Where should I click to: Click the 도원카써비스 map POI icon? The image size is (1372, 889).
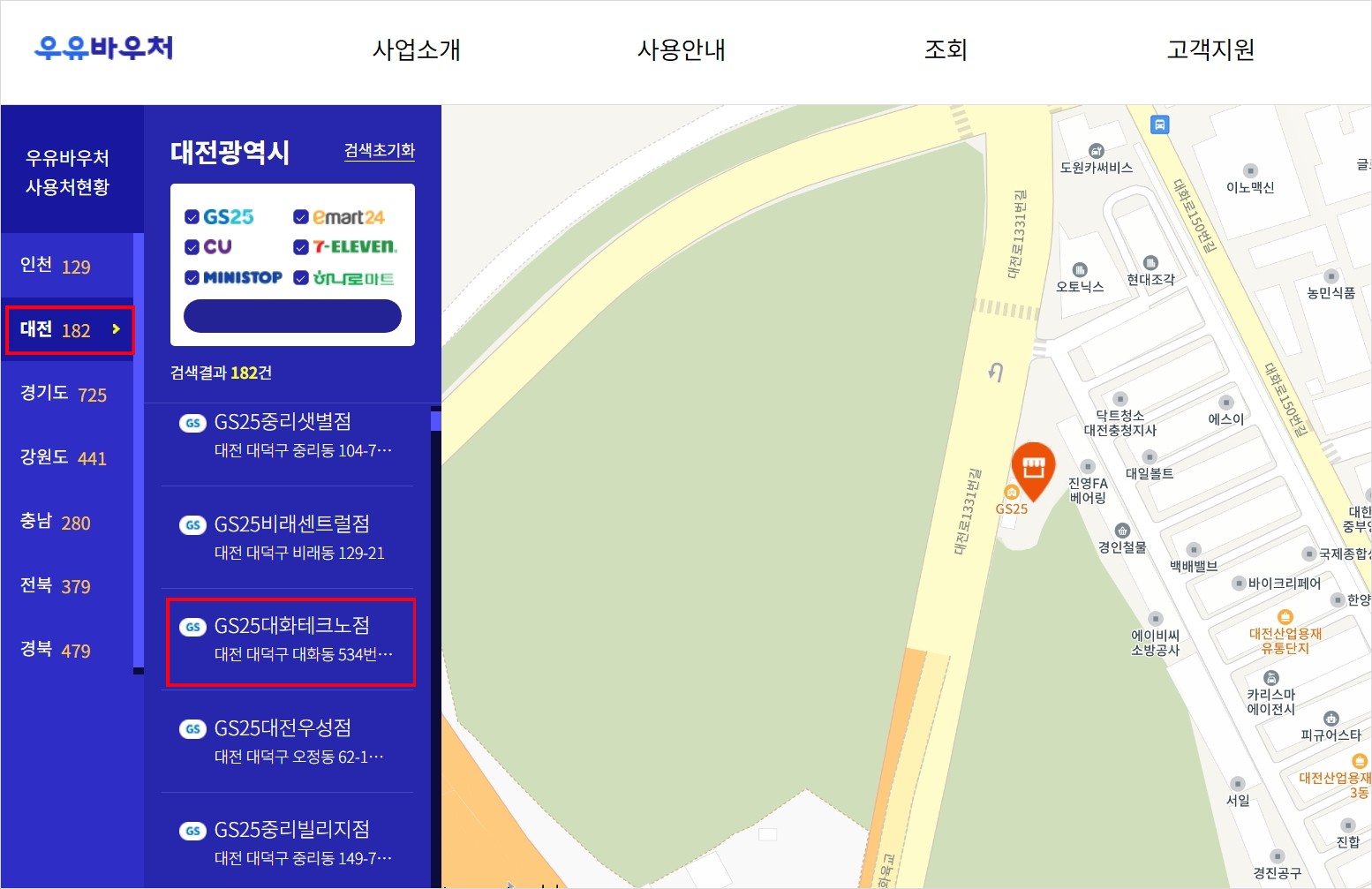[1097, 151]
